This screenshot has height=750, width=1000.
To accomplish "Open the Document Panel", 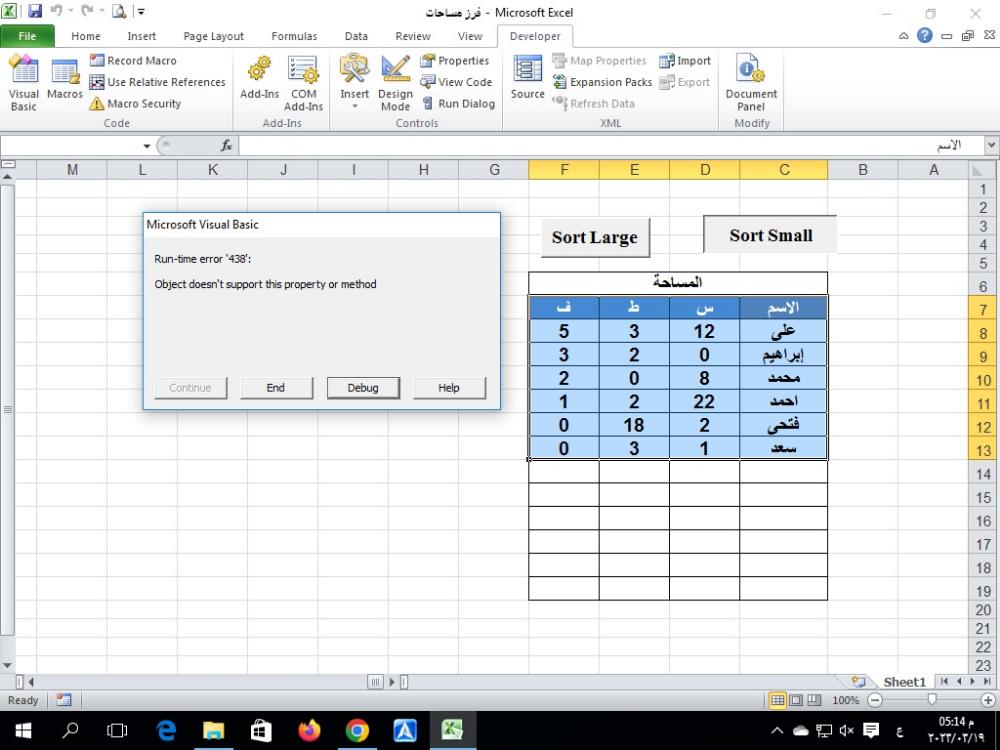I will click(751, 84).
